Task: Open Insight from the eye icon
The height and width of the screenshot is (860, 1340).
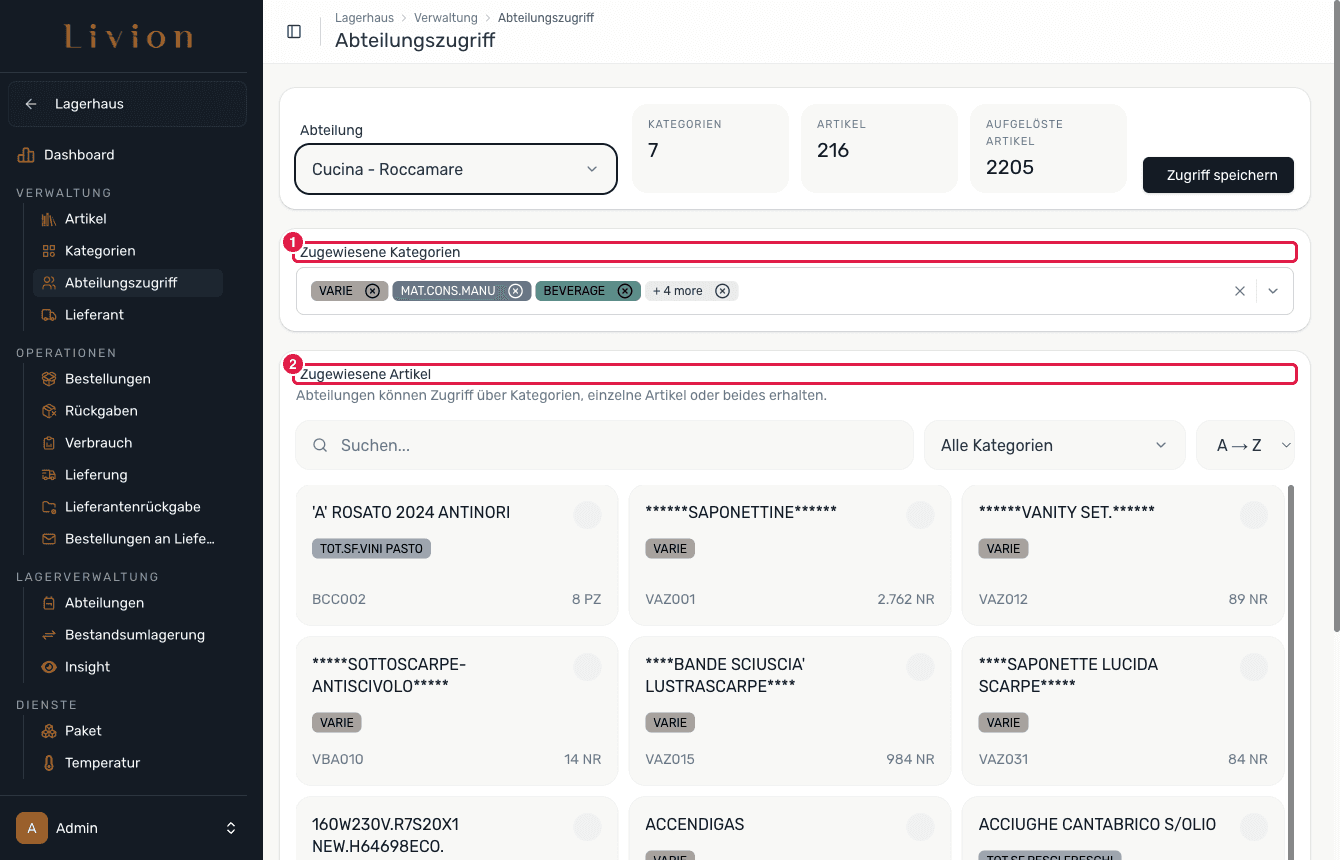Action: tap(49, 667)
